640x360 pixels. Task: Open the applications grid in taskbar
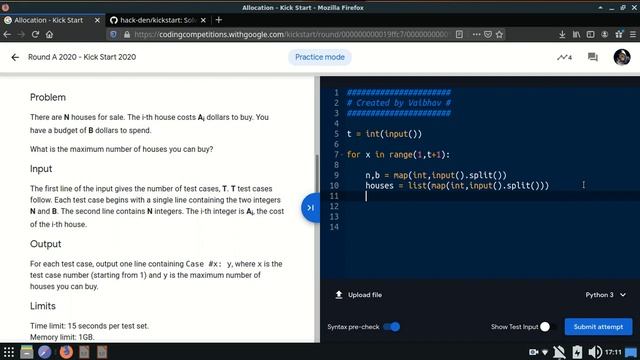[x=9, y=352]
